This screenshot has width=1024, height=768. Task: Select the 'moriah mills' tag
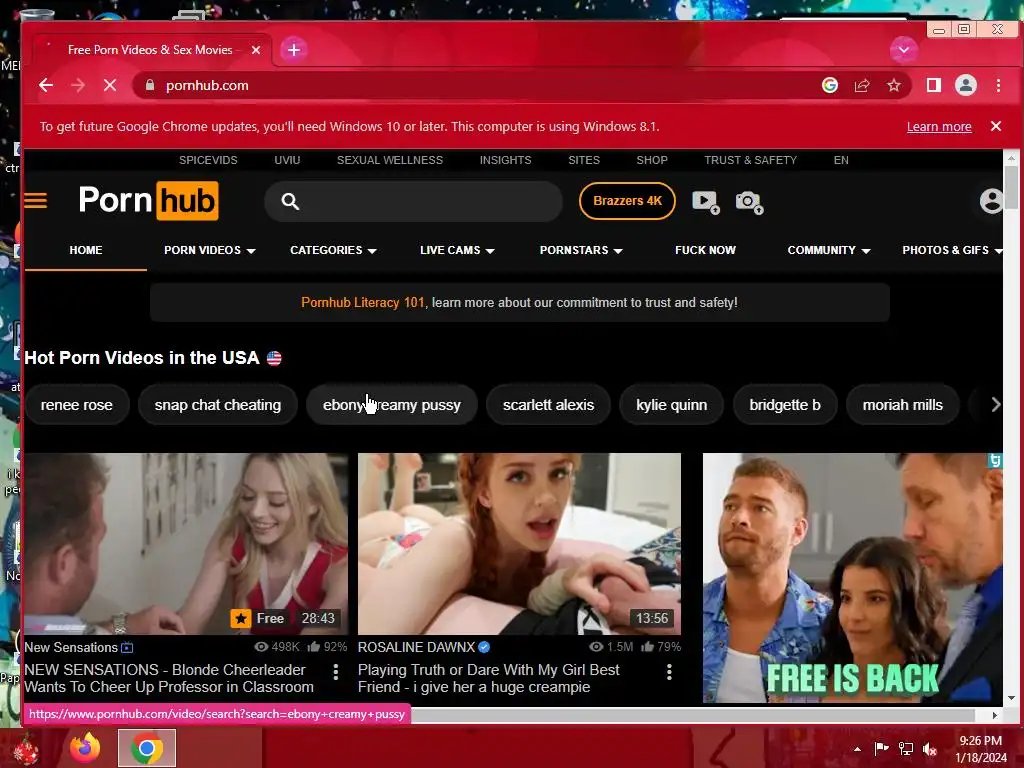(903, 405)
